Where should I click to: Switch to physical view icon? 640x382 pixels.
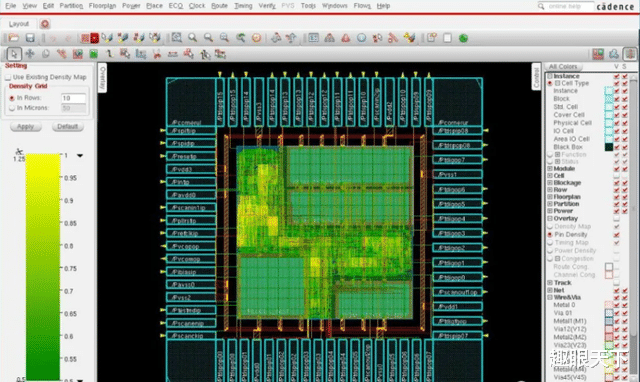coord(630,54)
